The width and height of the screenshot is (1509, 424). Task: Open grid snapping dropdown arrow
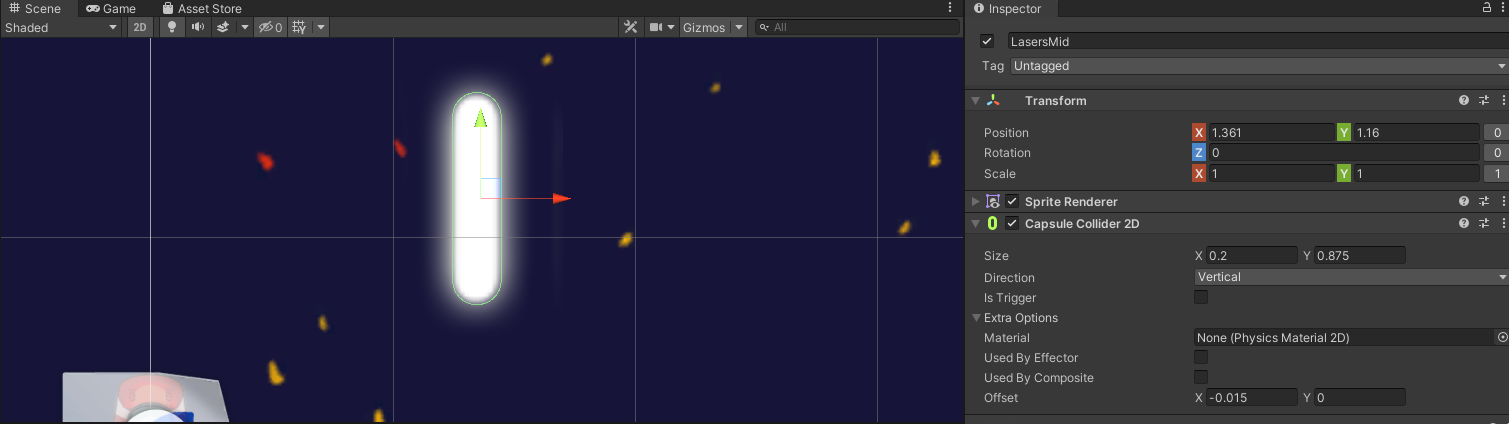click(x=321, y=27)
